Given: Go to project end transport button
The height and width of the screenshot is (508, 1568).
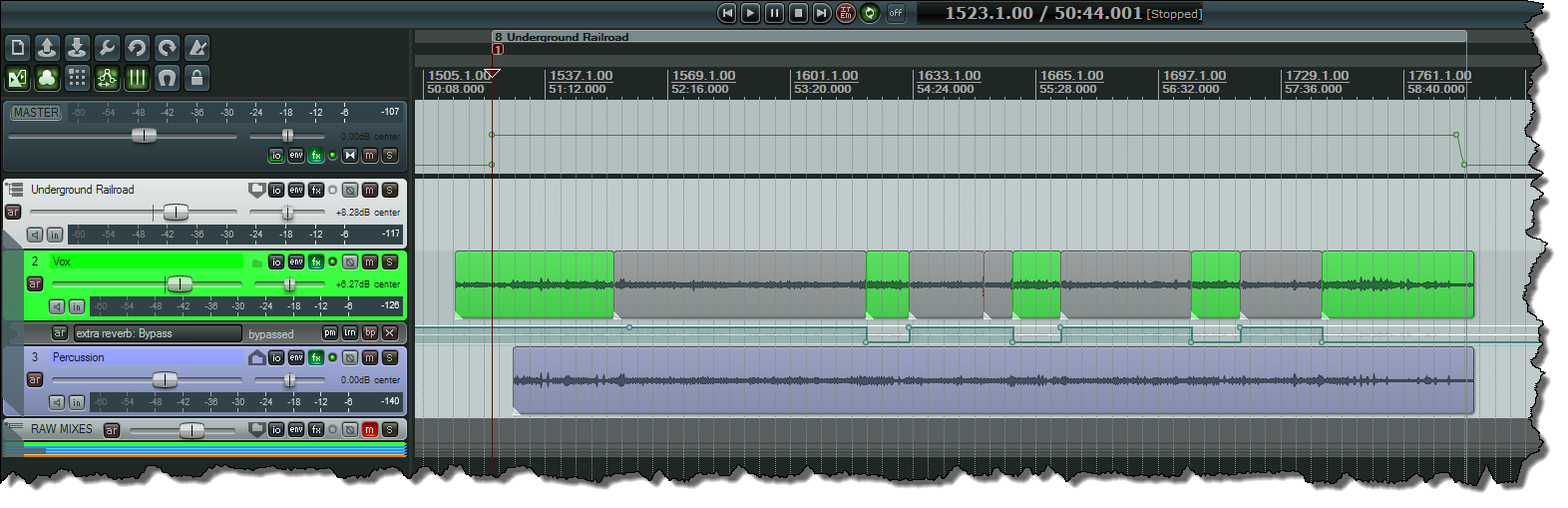Looking at the screenshot, I should pyautogui.click(x=822, y=13).
